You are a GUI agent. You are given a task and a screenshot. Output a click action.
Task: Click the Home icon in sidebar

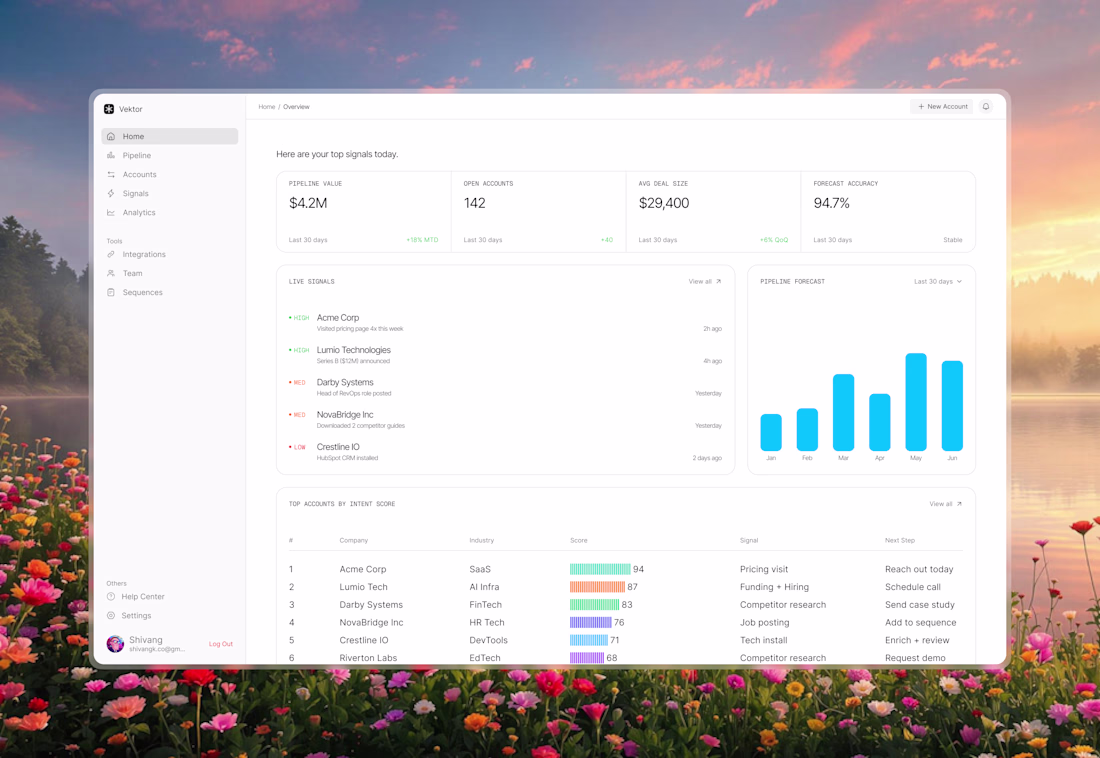click(x=111, y=136)
